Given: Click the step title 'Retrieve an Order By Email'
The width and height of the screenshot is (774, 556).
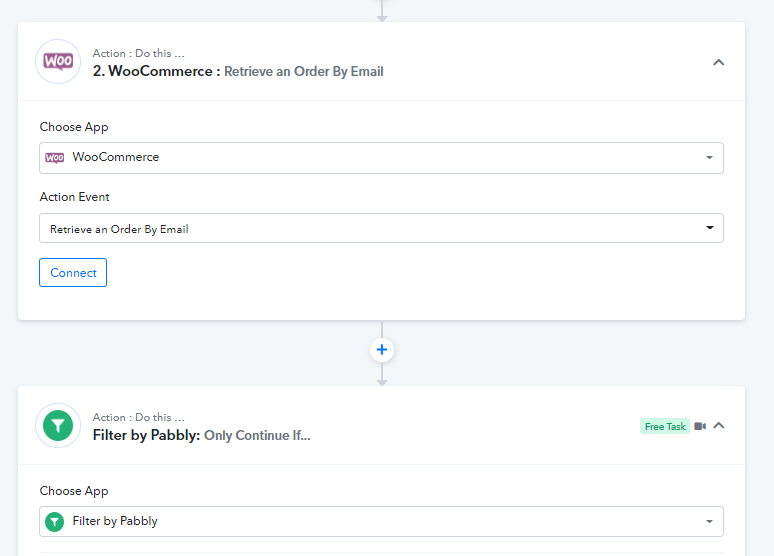Looking at the screenshot, I should tap(304, 72).
